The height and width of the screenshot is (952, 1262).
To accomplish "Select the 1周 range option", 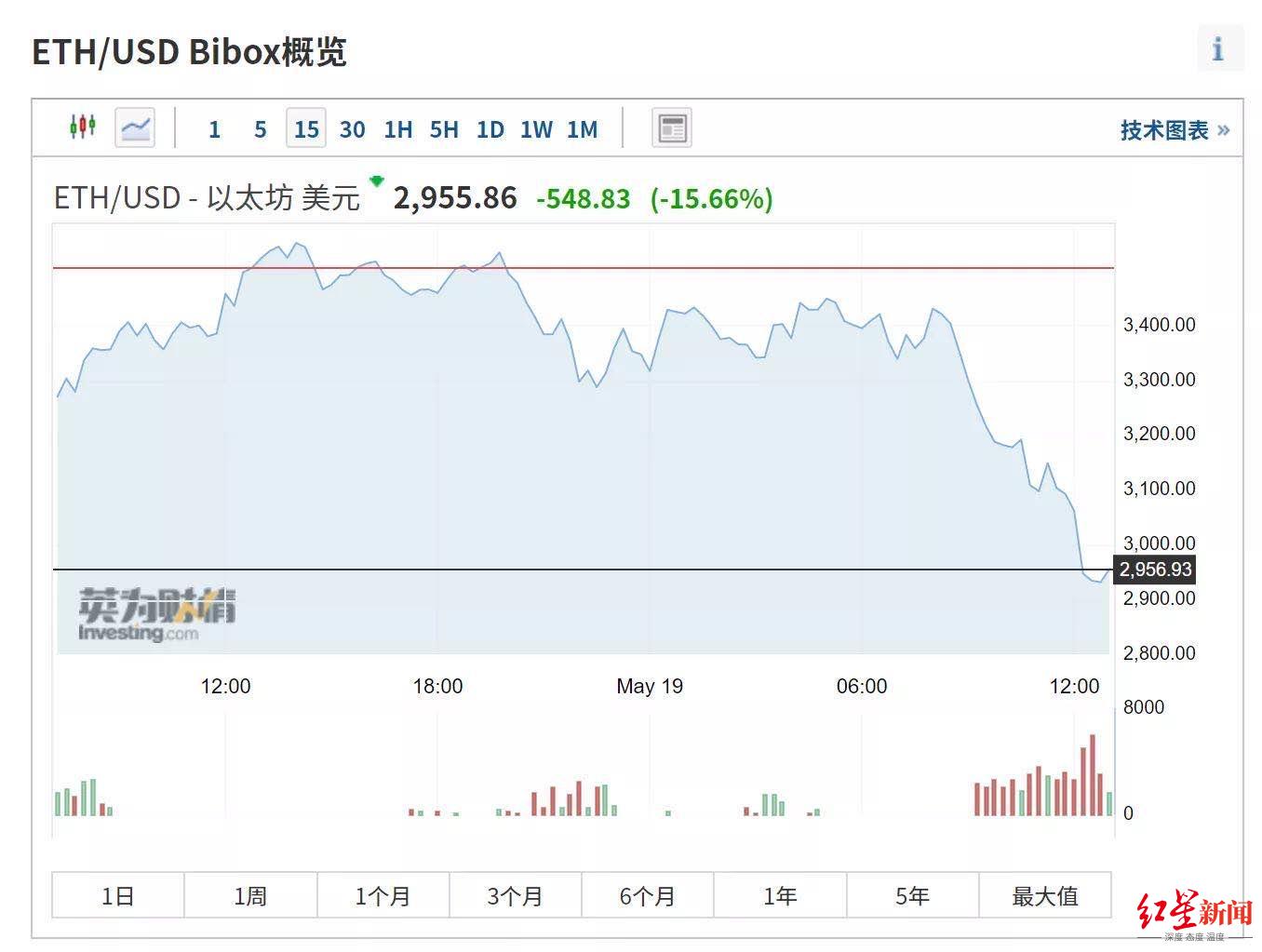I will 250,895.
